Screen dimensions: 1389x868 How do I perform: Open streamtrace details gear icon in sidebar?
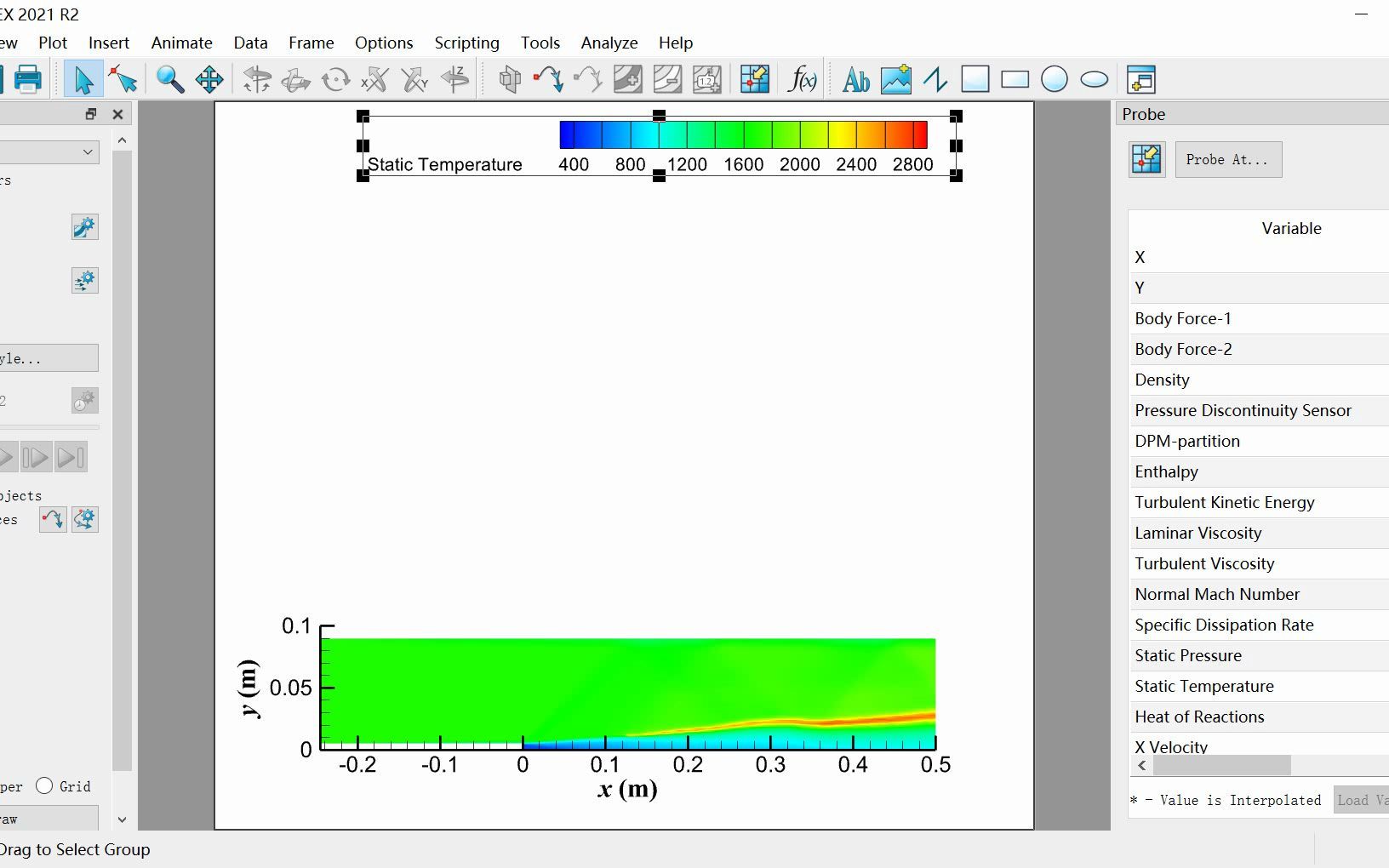pyautogui.click(x=84, y=519)
